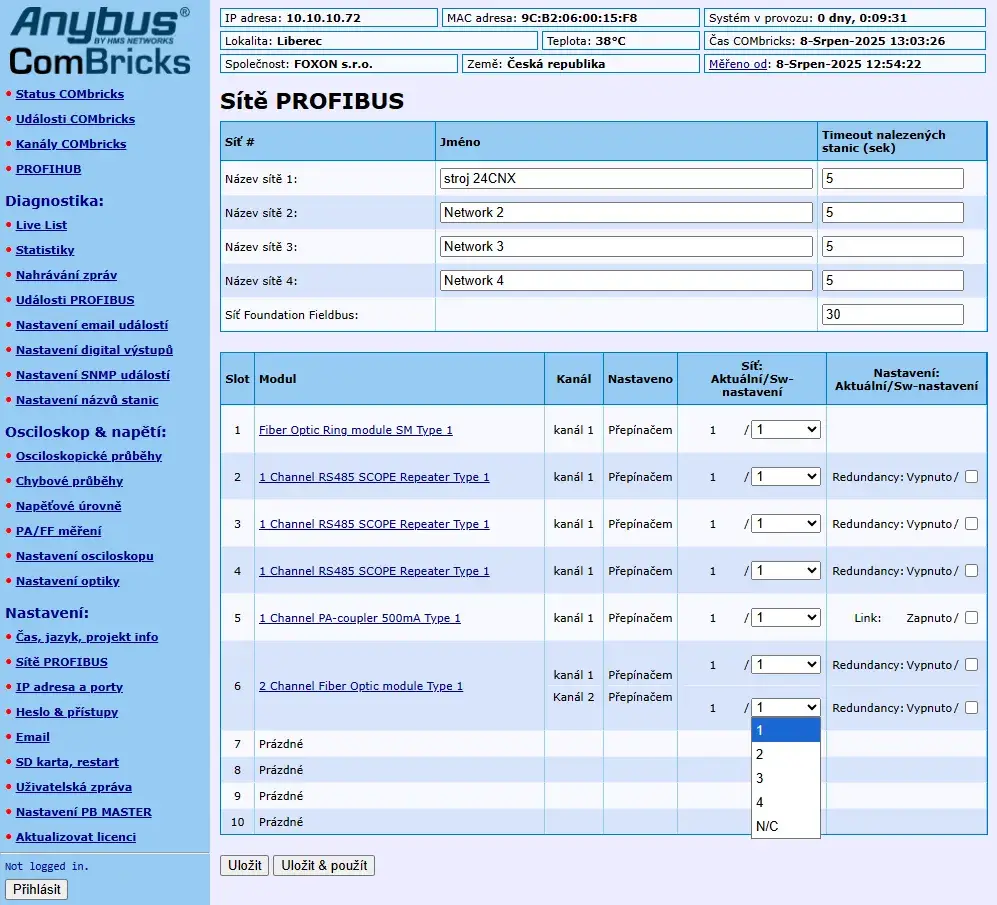Open network dropdown for Fiber Optic Ring slot 1
The width and height of the screenshot is (997, 905).
785,429
